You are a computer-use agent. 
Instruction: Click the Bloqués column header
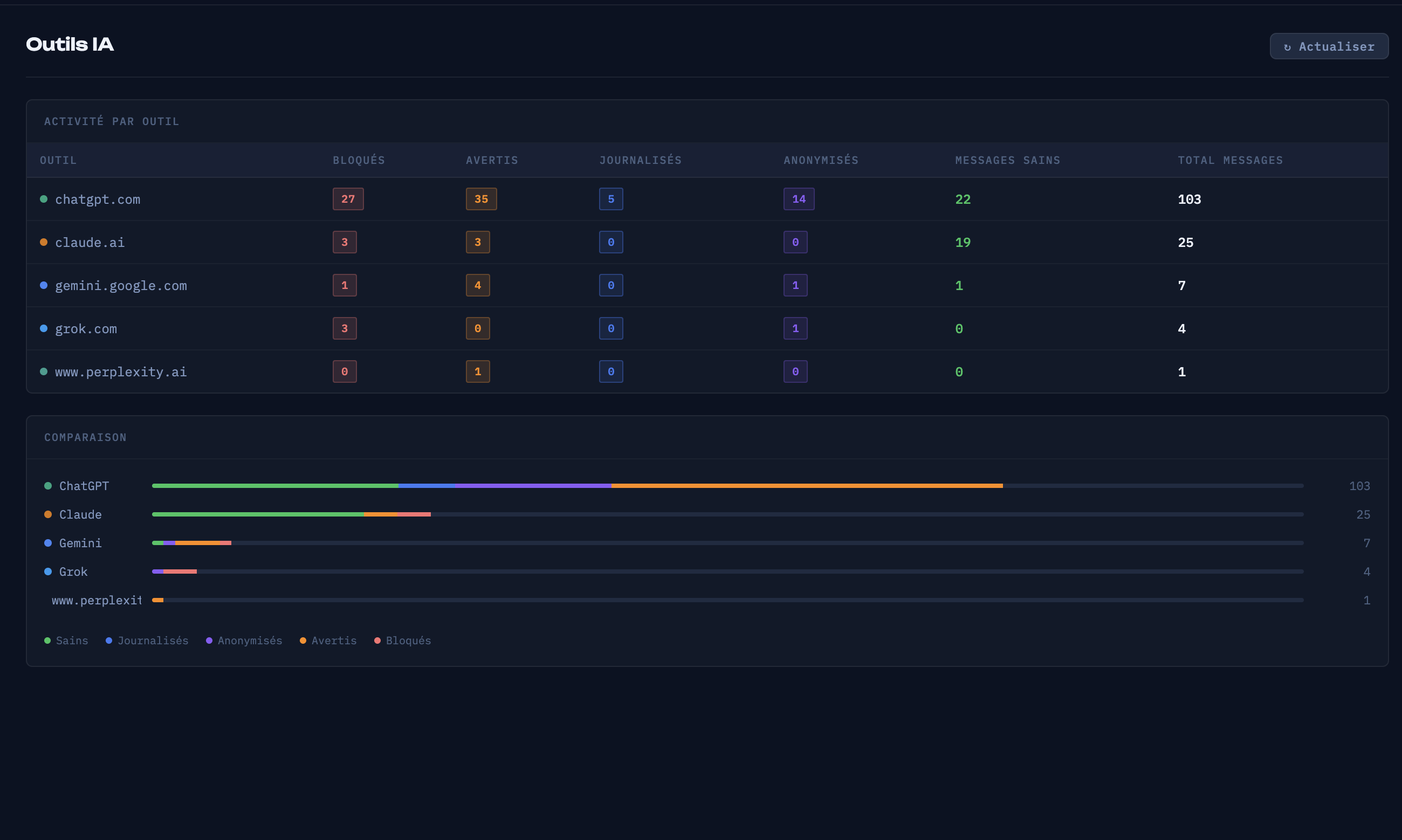(359, 160)
